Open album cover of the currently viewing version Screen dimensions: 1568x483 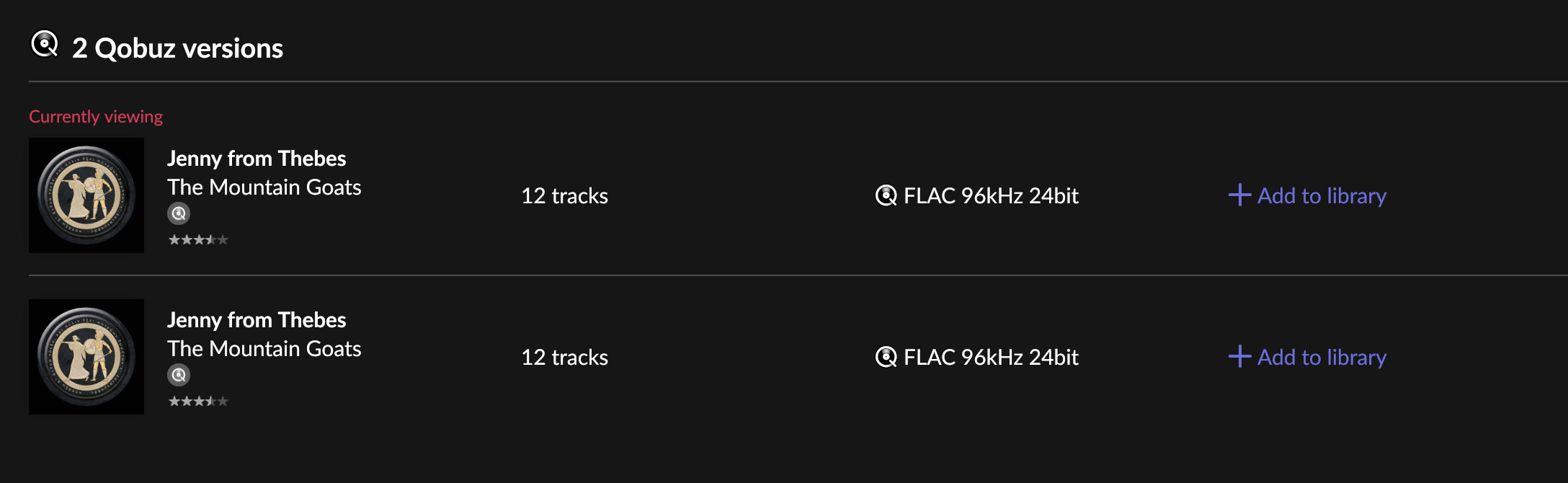tap(86, 195)
